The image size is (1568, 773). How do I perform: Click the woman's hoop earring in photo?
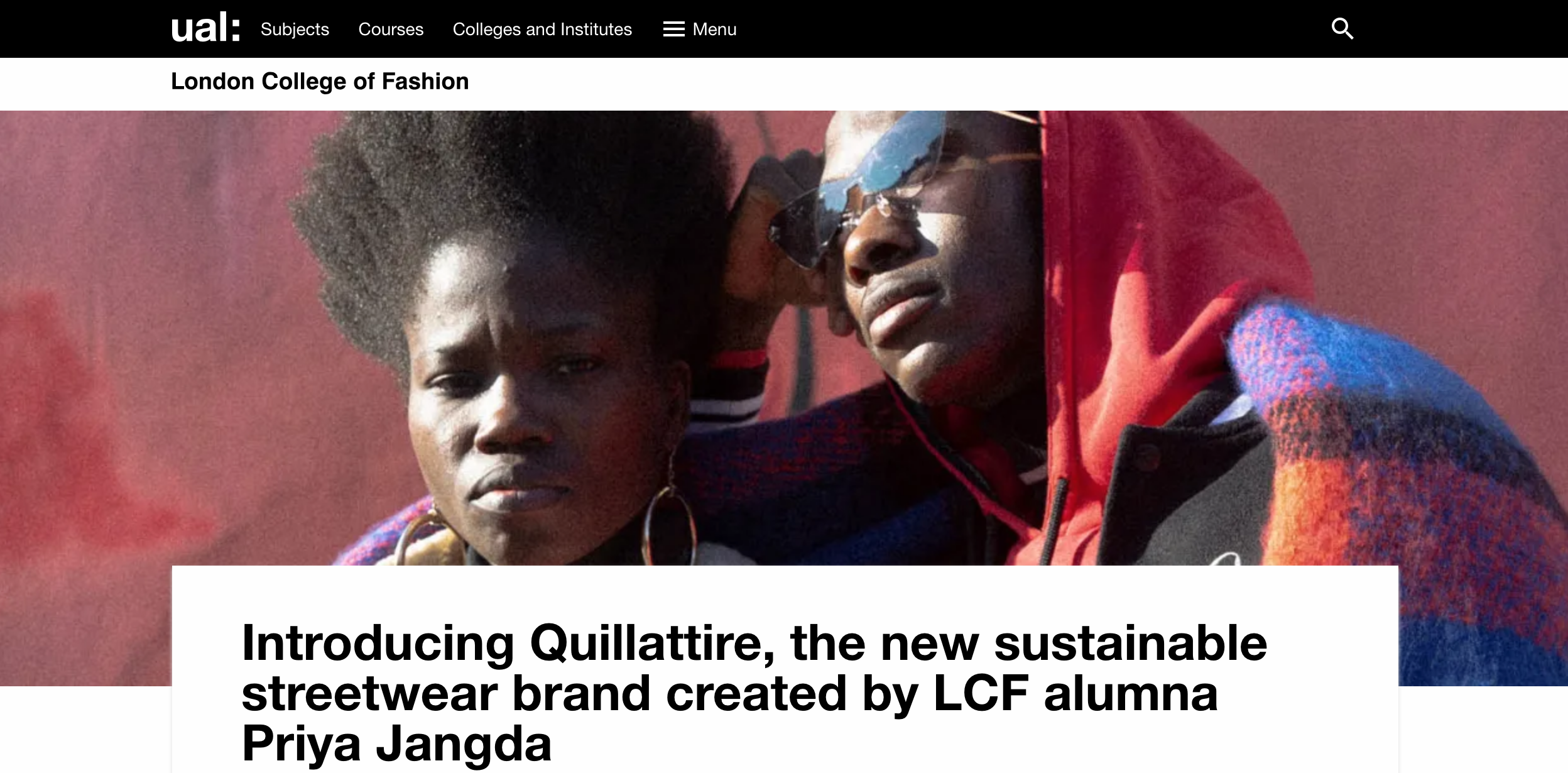pyautogui.click(x=670, y=522)
